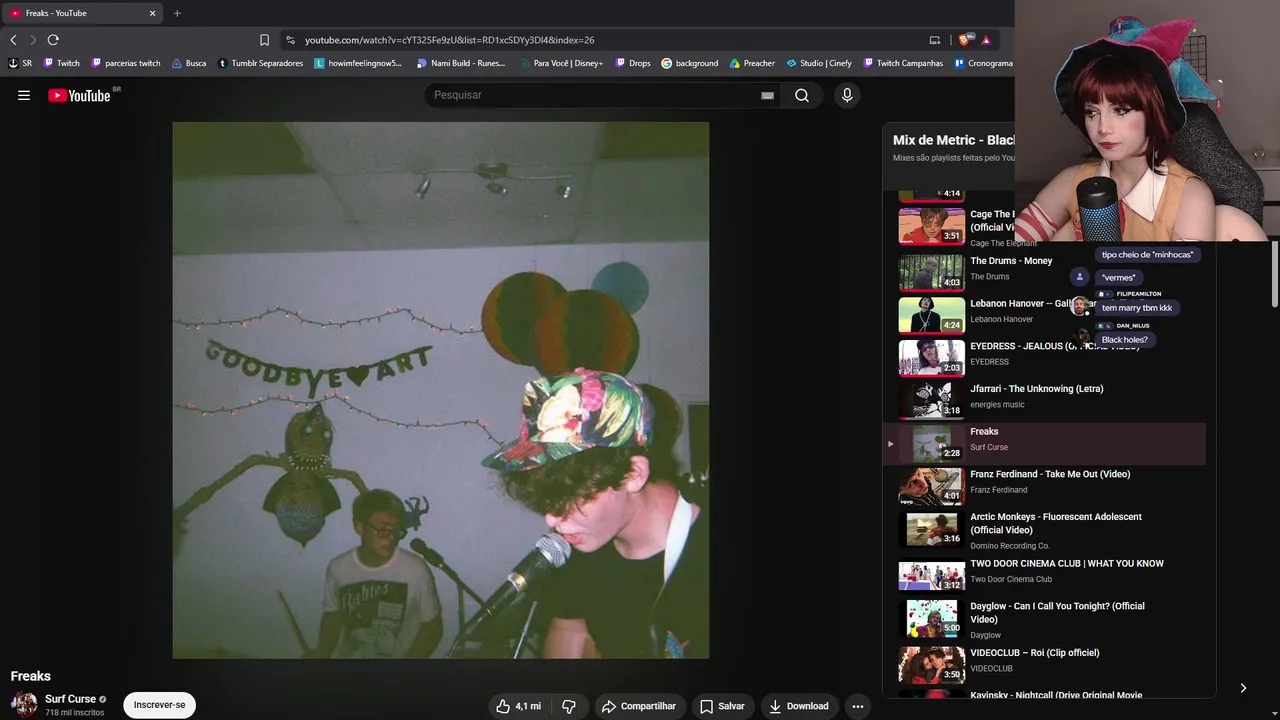Open the Twitch Campanhas bookmark
Viewport: 1280px width, 720px height.
point(903,63)
